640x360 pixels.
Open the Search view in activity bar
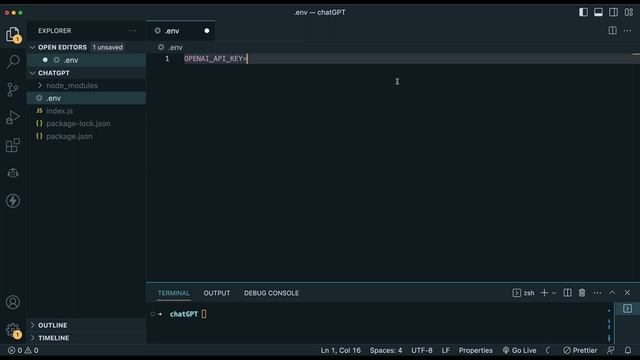click(13, 62)
